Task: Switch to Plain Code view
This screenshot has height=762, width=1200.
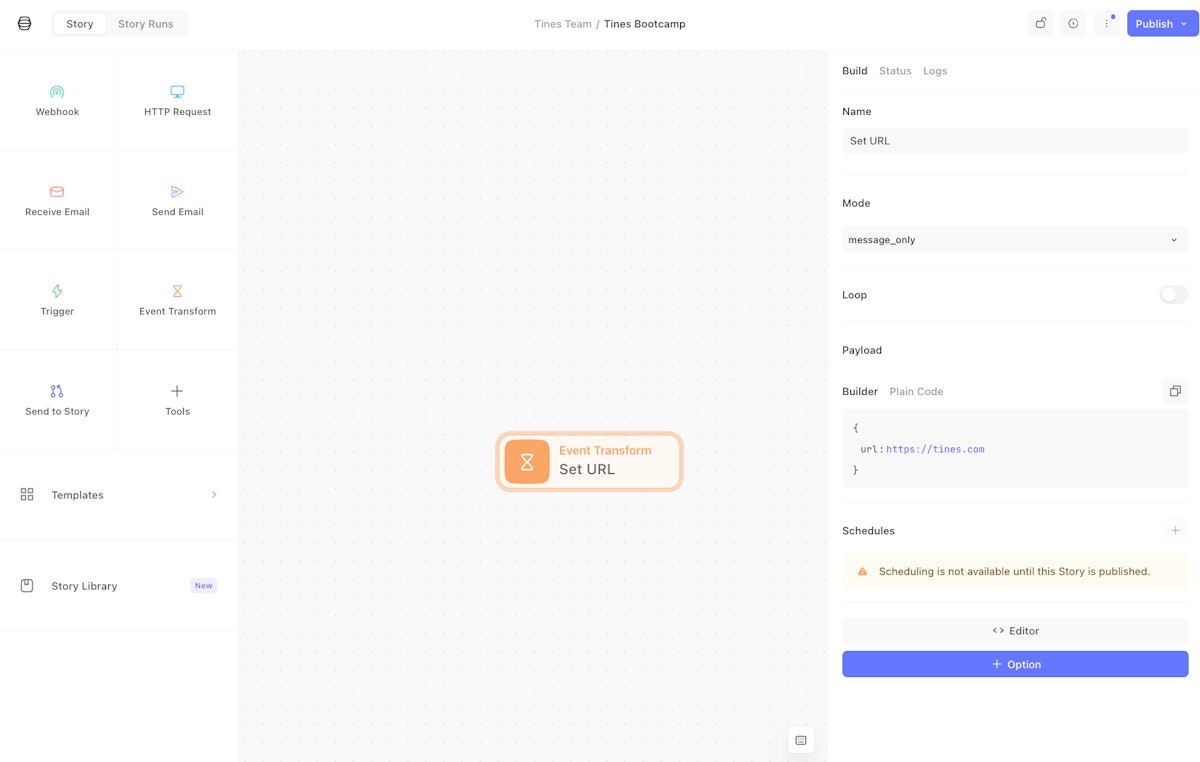Action: (916, 392)
